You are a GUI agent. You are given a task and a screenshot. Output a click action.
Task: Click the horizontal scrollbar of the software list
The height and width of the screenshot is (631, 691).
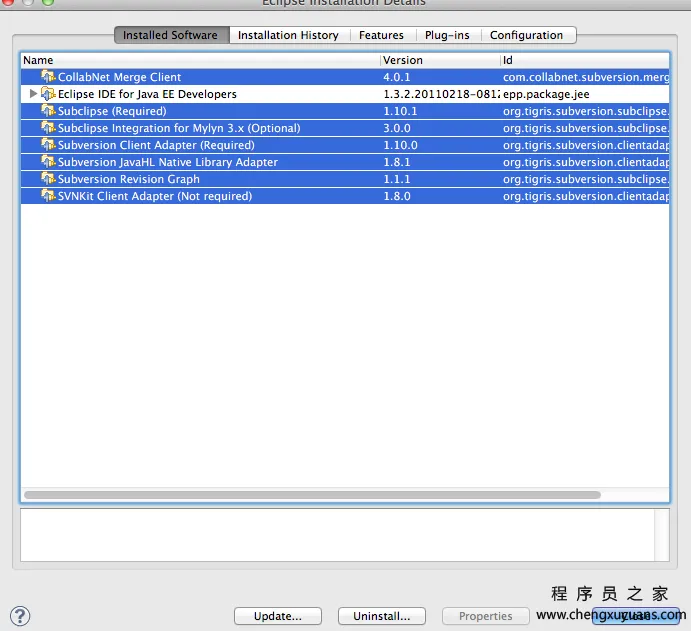312,495
